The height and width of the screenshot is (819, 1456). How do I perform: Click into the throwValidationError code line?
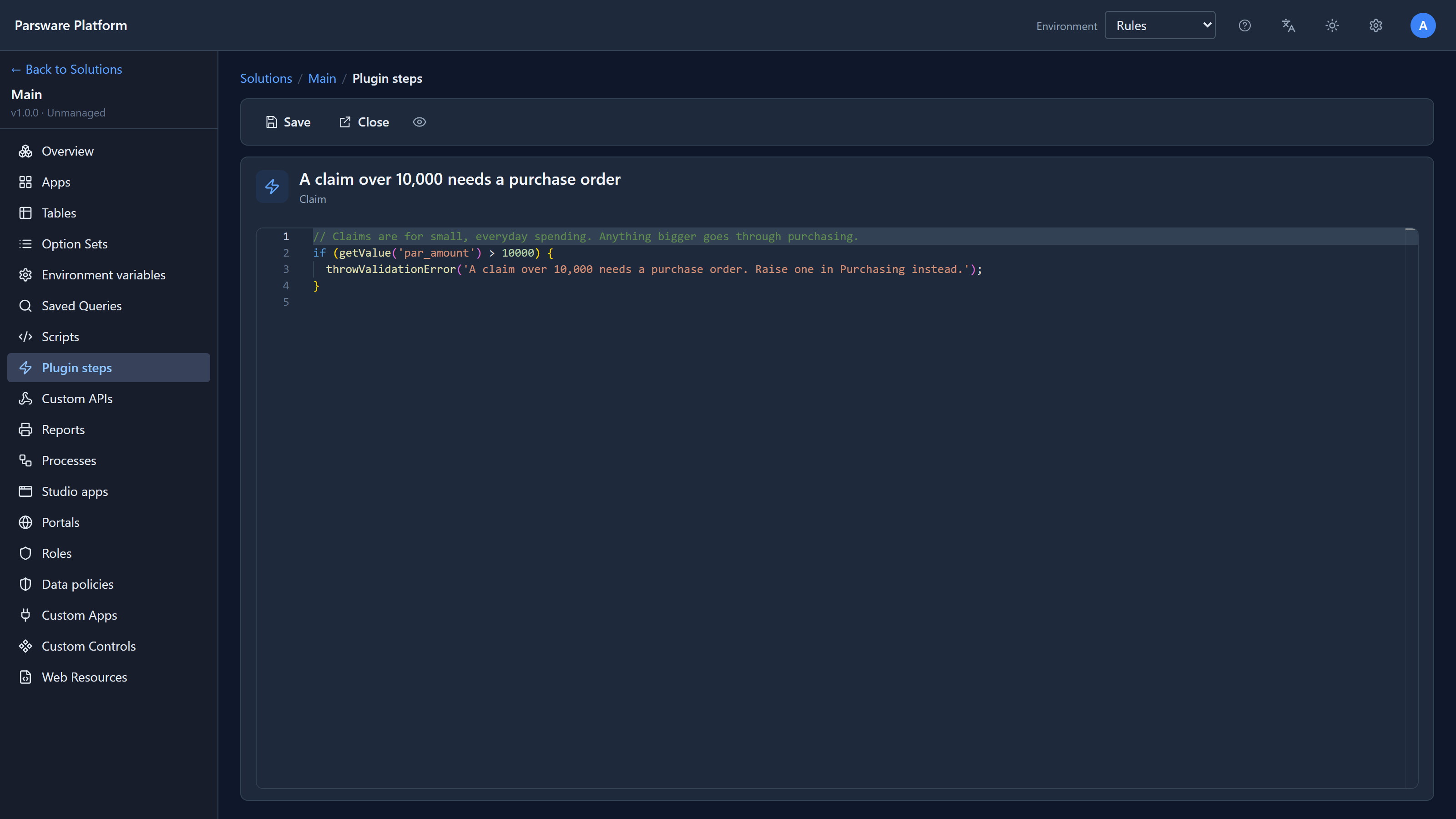pos(654,269)
